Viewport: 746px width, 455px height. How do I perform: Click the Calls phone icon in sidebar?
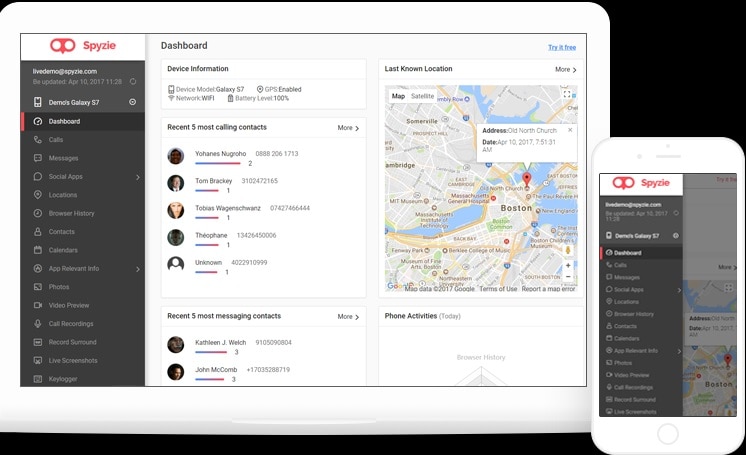click(x=38, y=139)
